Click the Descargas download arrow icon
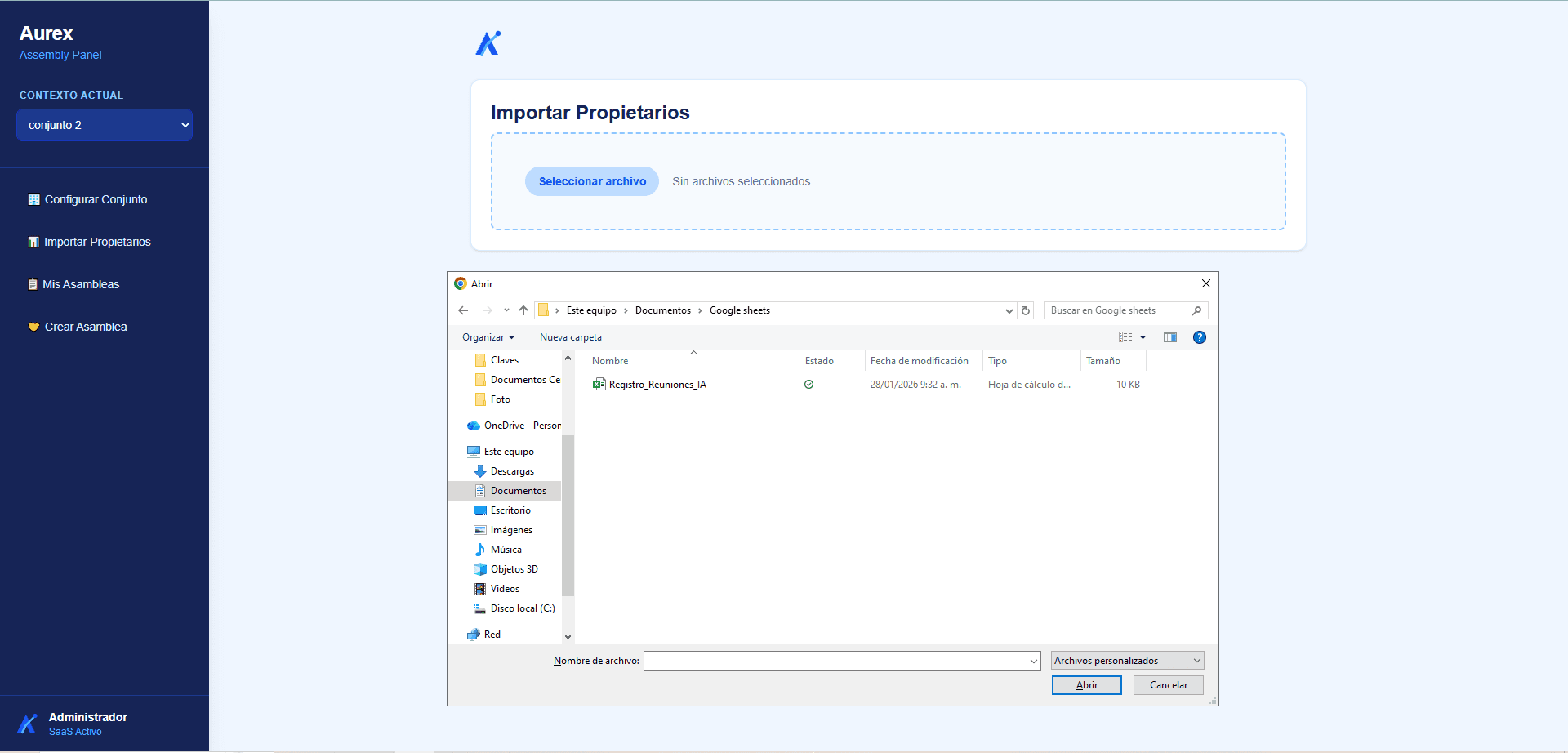 [x=480, y=471]
